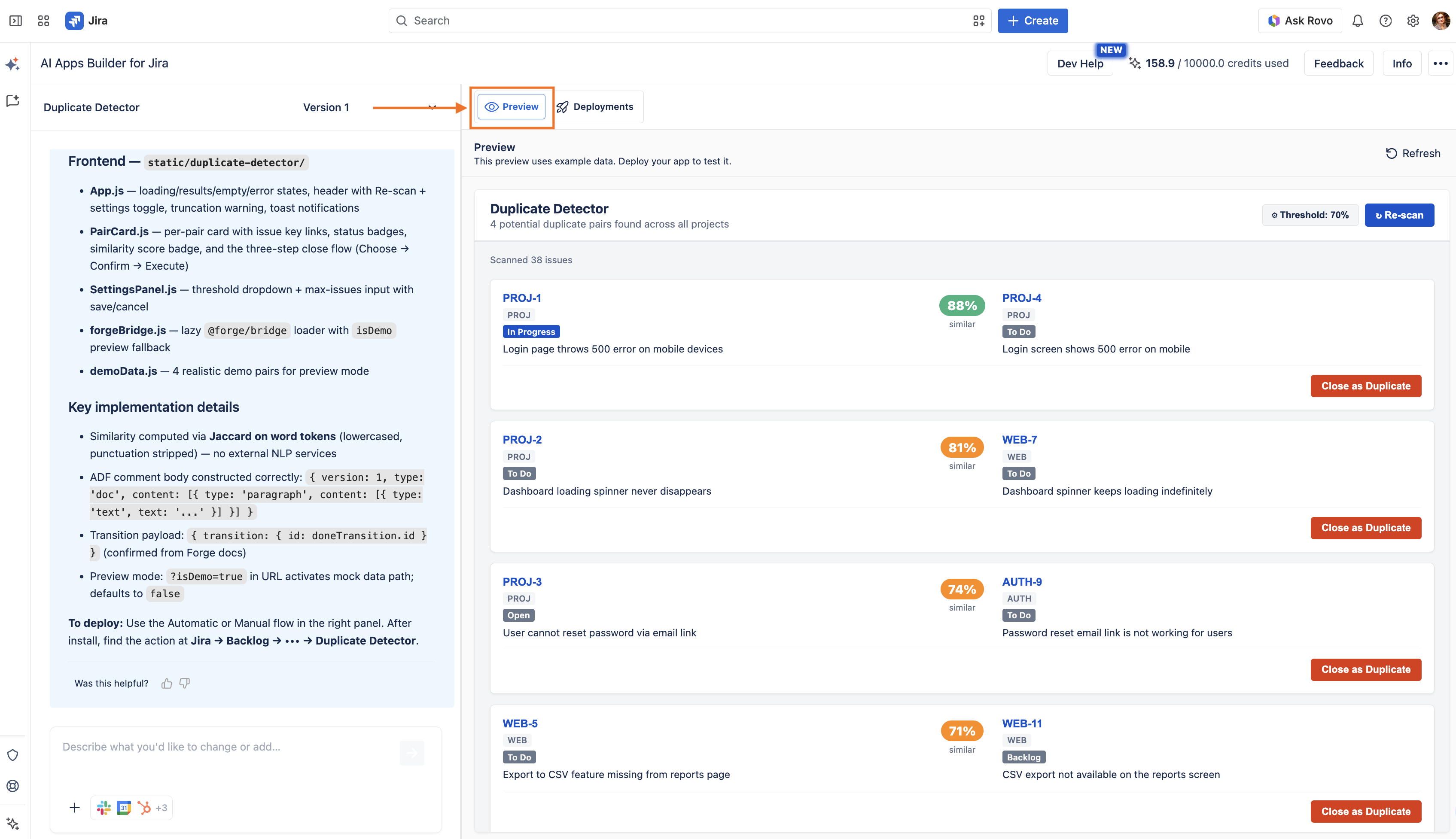This screenshot has width=1456, height=839.
Task: Open the support lifebuoy icon in sidebar
Action: pyautogui.click(x=13, y=786)
